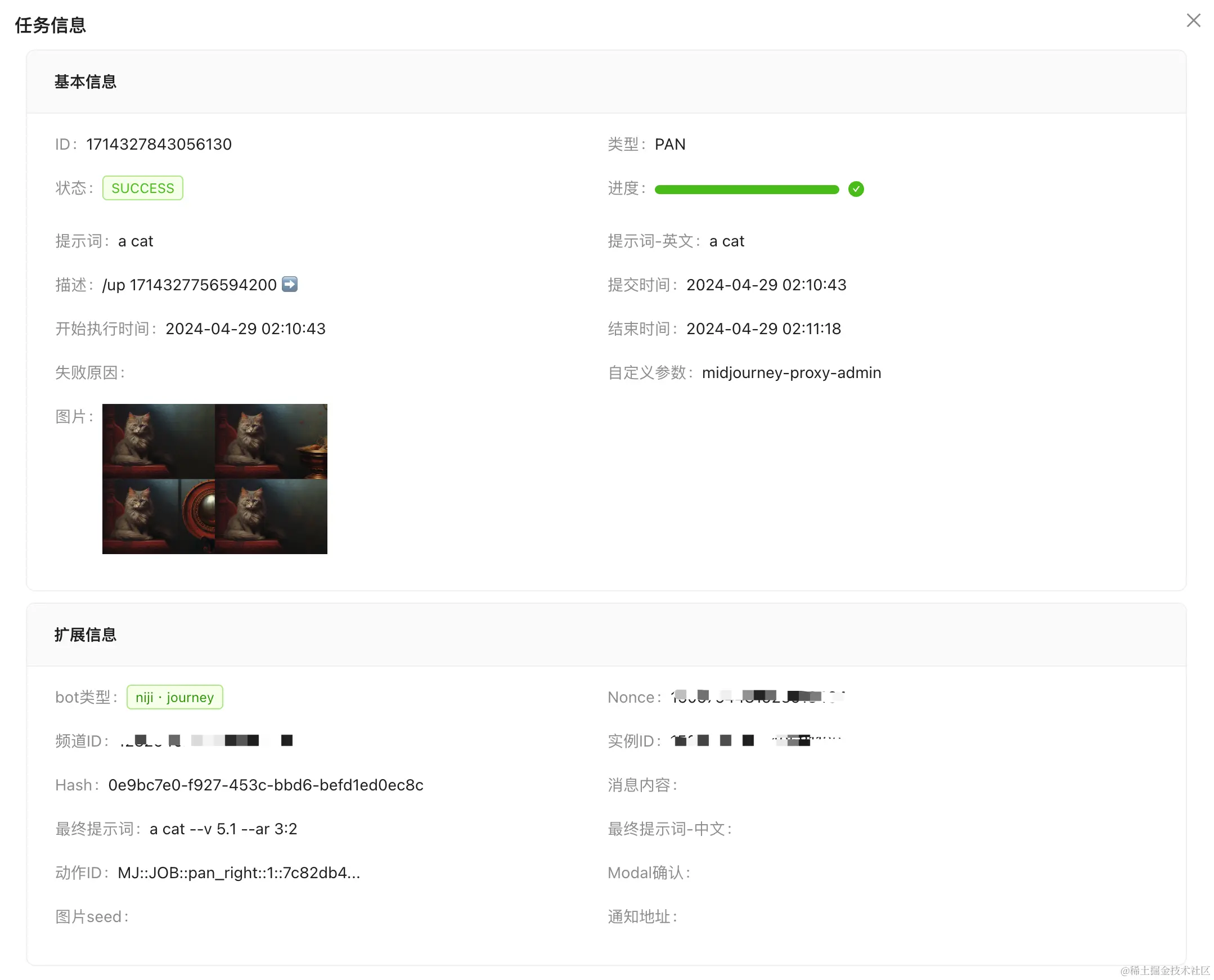The height and width of the screenshot is (980, 1214).
Task: Click the extended info section header
Action: pyautogui.click(x=85, y=635)
